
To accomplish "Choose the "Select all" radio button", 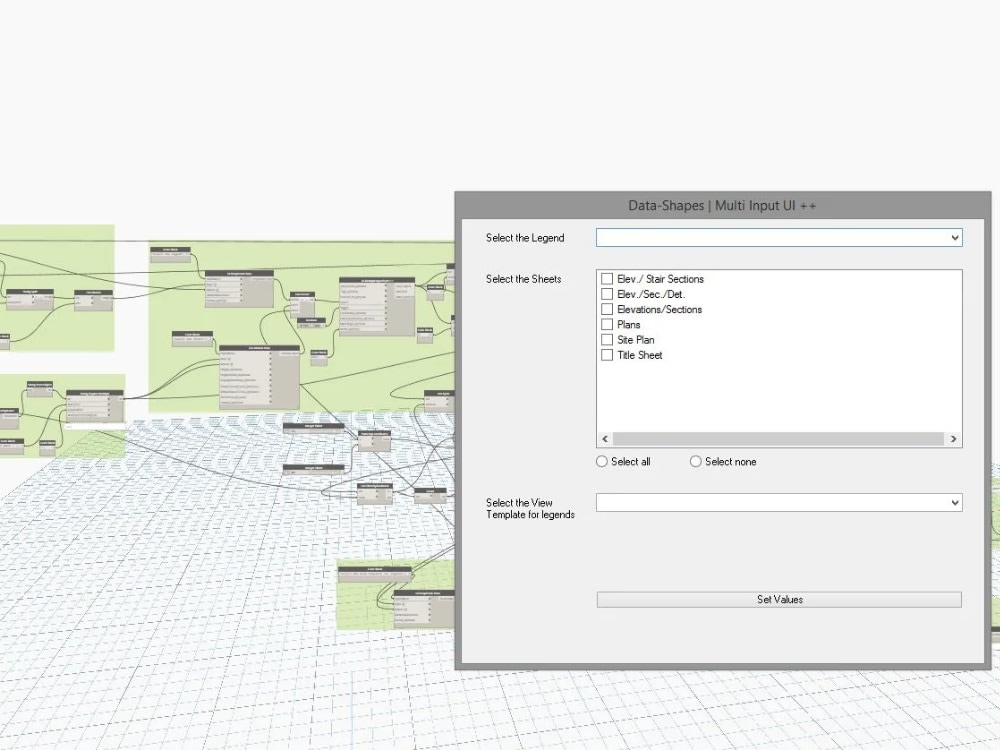I will coord(601,461).
